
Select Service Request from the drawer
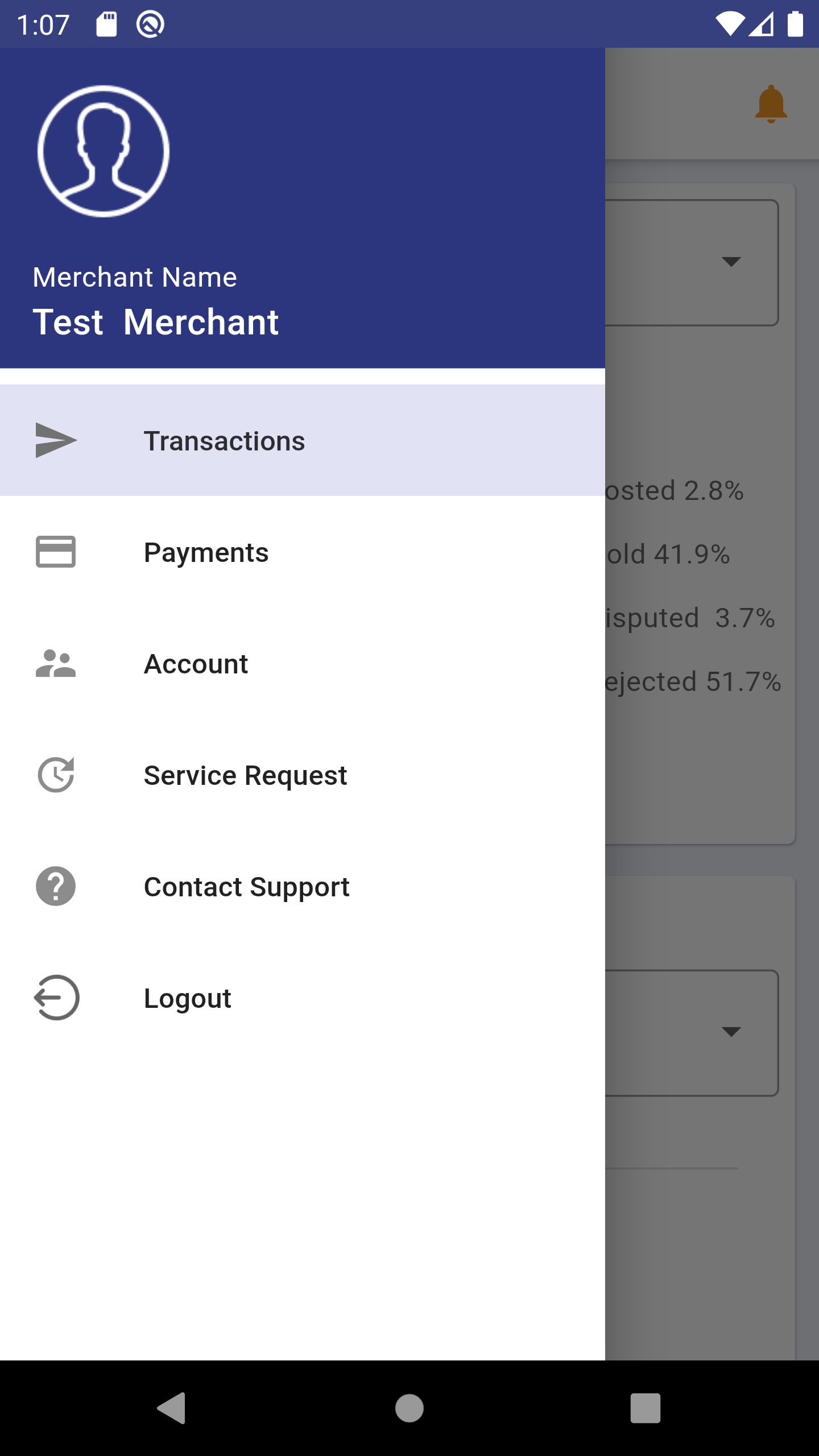tap(303, 775)
